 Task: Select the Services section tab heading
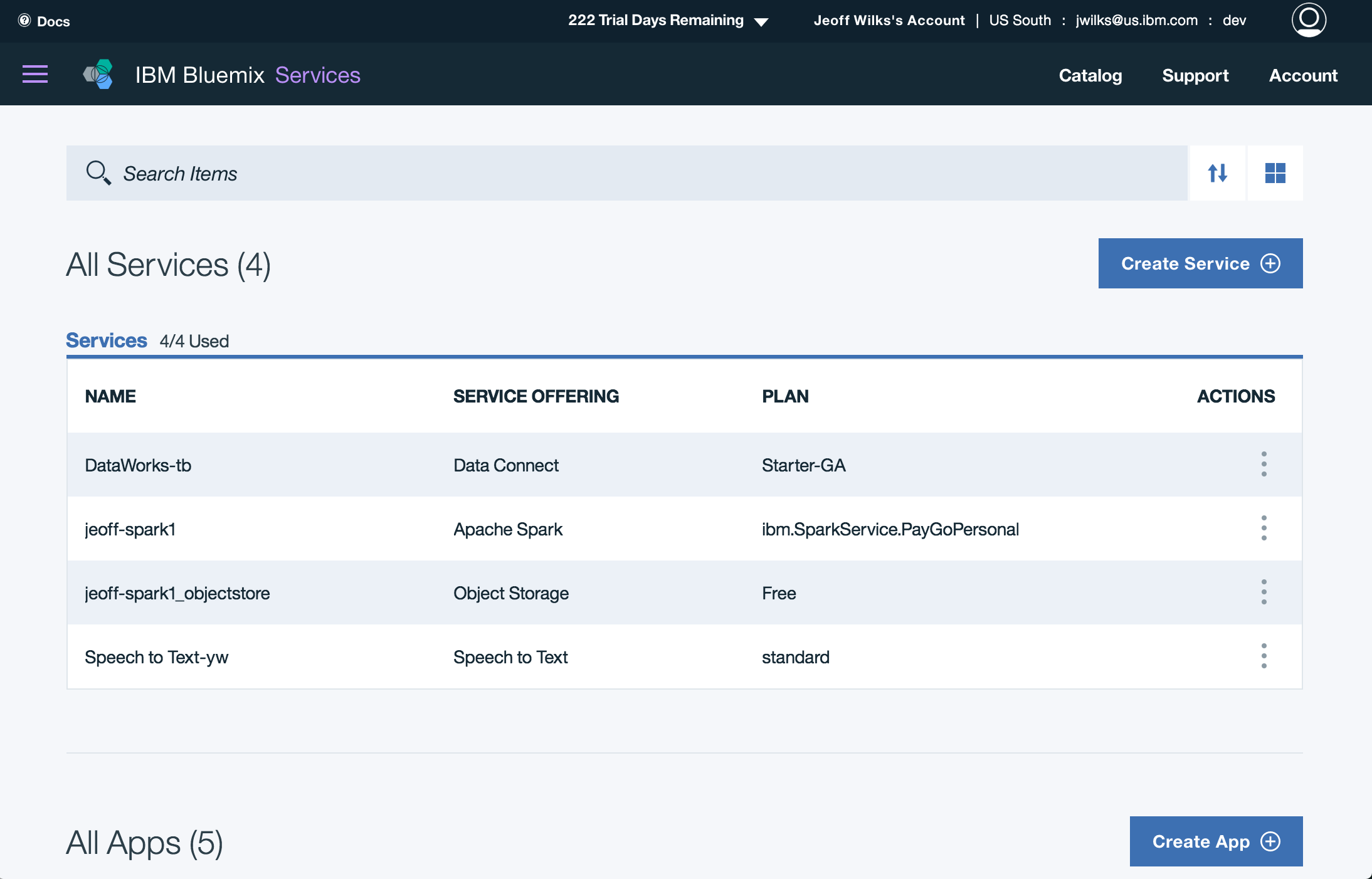click(x=107, y=340)
